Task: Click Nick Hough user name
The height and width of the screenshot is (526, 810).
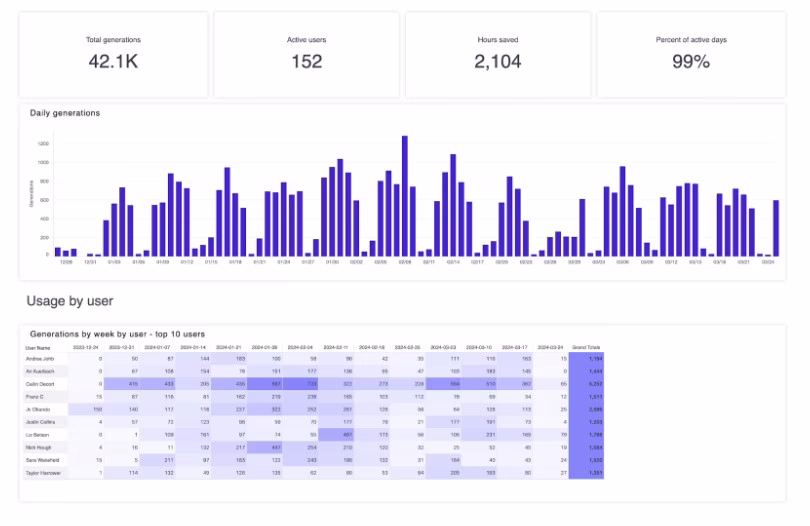Action: pos(37,447)
